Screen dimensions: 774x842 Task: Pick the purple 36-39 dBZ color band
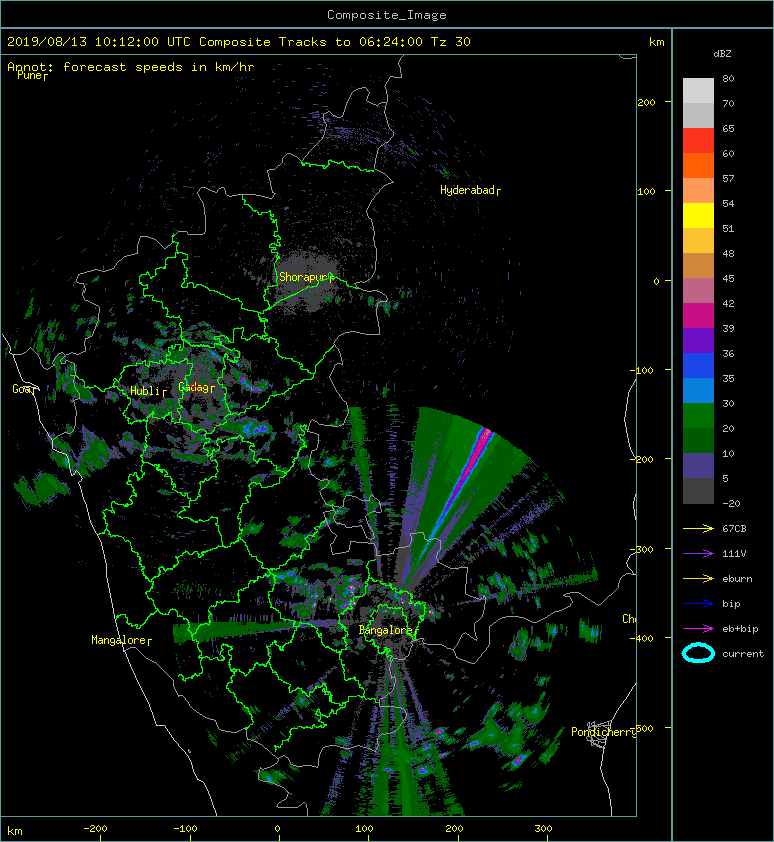coord(698,340)
